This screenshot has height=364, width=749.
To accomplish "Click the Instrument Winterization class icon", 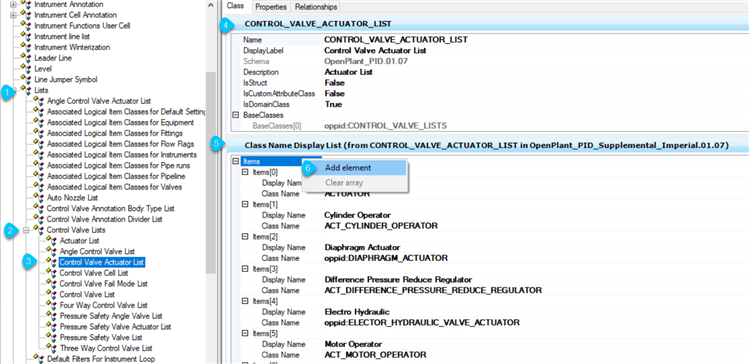I will (27, 47).
